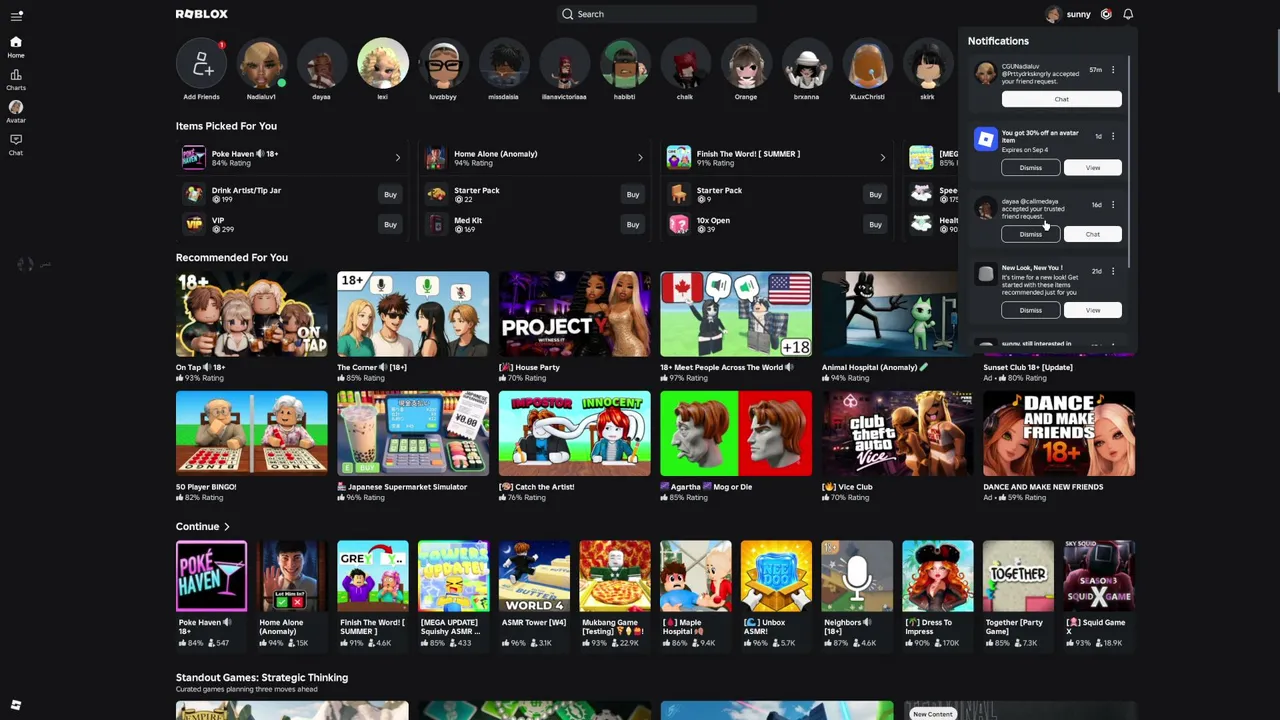Image resolution: width=1280 pixels, height=720 pixels.
Task: Go to Home in the left sidebar
Action: (x=16, y=46)
